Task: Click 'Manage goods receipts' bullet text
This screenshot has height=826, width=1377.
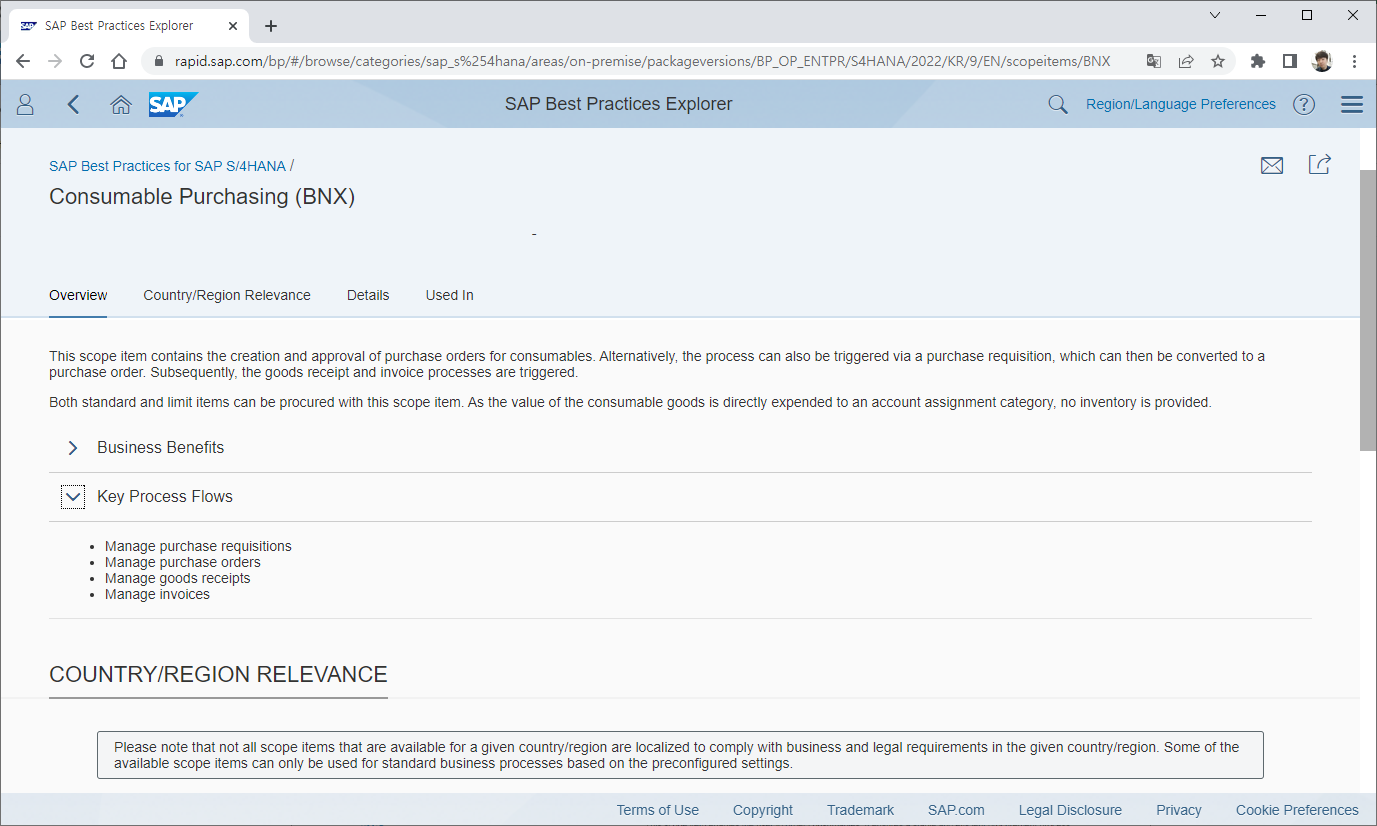Action: [x=178, y=578]
